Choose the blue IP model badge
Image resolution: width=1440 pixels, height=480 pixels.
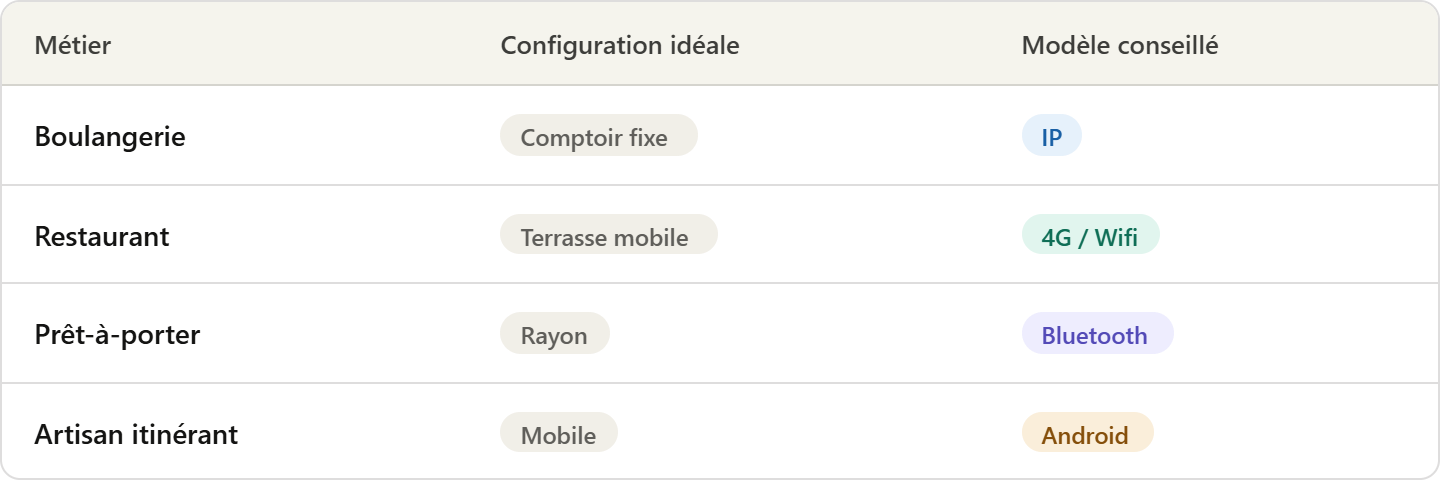1051,136
